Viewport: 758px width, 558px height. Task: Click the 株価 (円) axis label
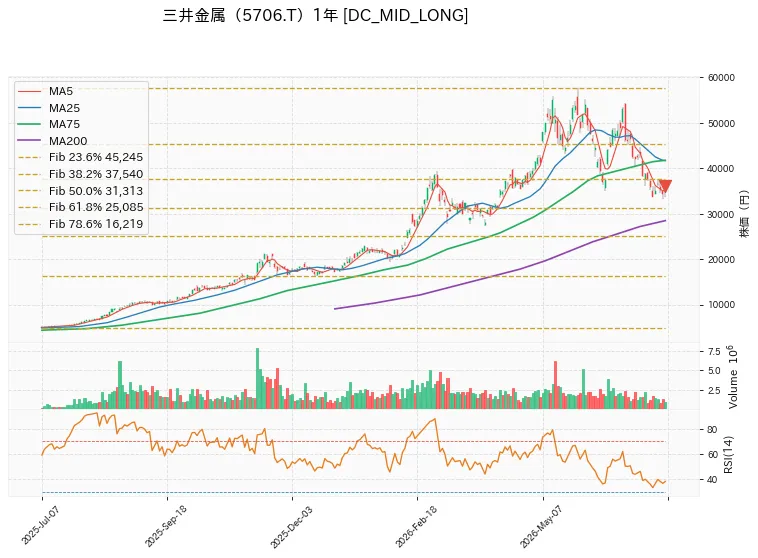744,213
